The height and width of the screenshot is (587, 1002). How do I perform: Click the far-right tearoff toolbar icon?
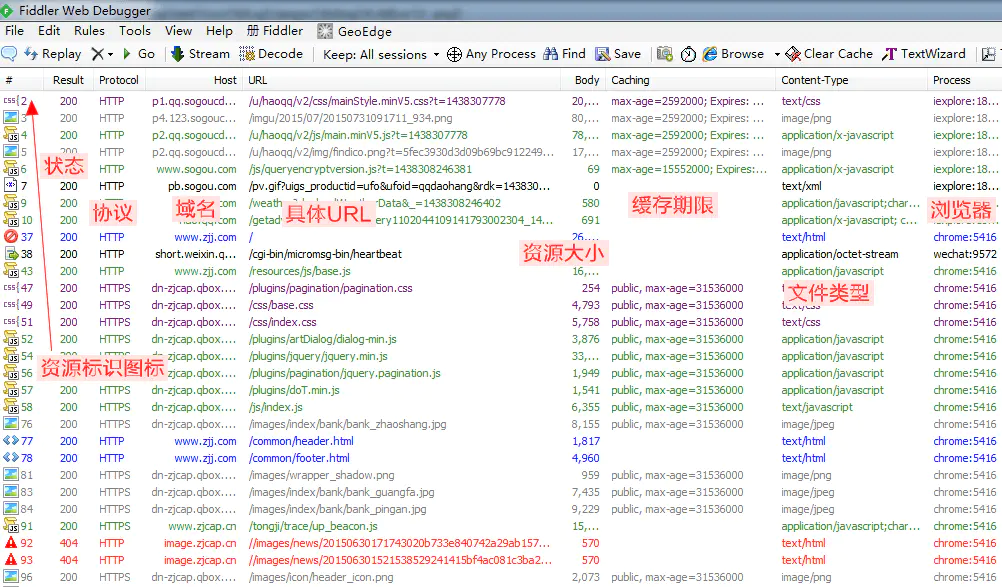point(988,54)
